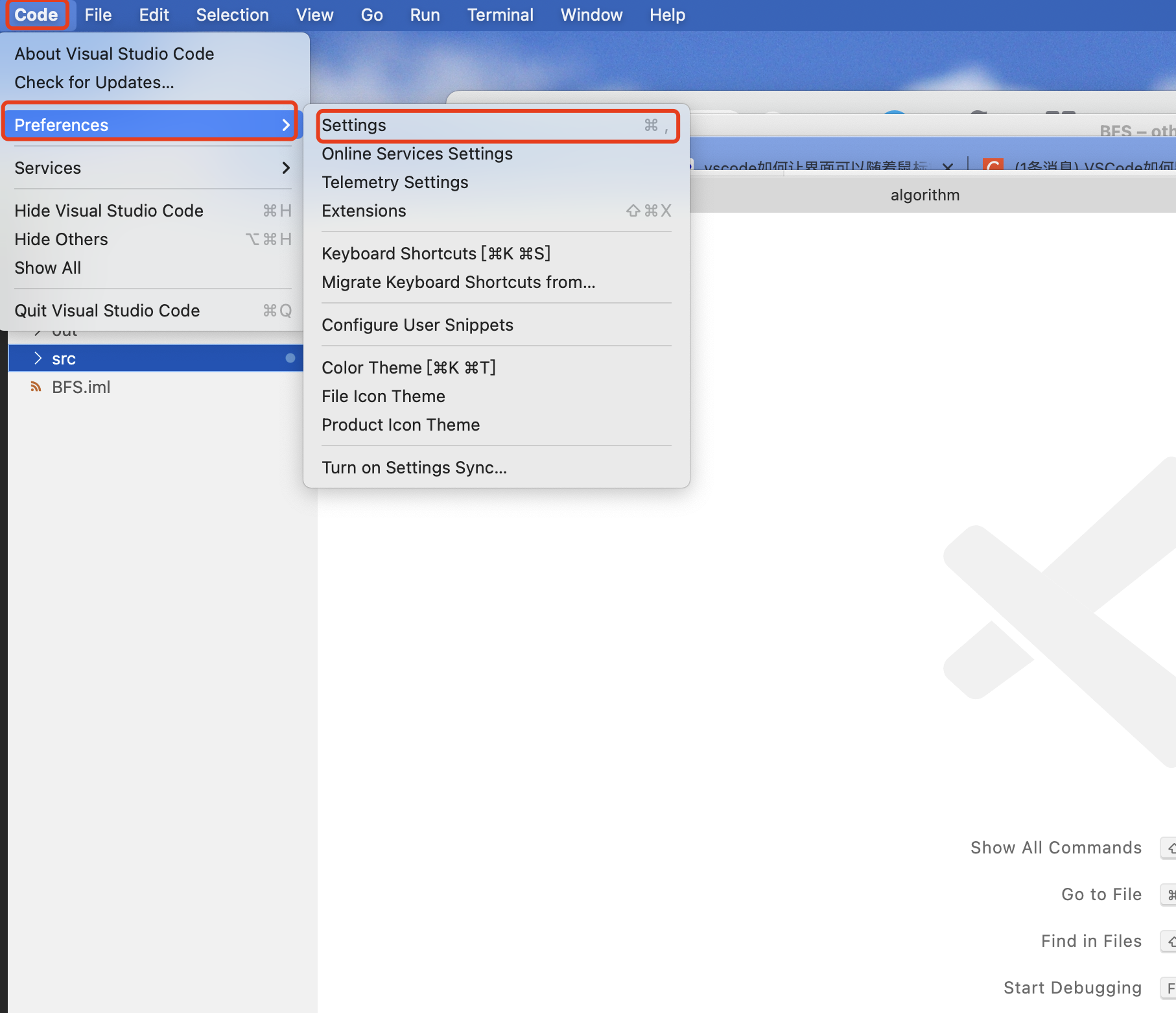Click the modified dot on src
Screen dimensions: 1176x1013
290,358
